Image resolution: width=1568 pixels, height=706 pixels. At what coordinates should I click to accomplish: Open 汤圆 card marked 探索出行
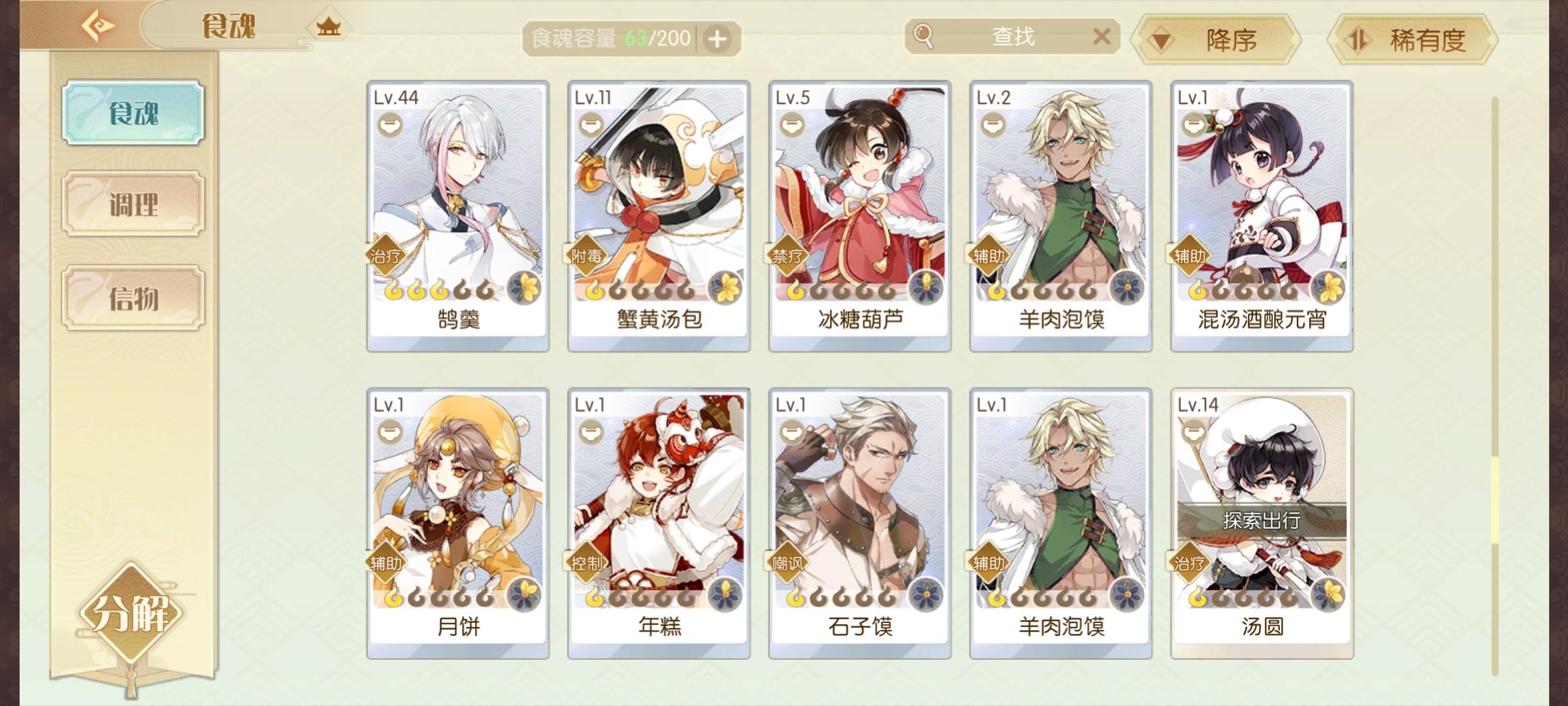(1262, 523)
